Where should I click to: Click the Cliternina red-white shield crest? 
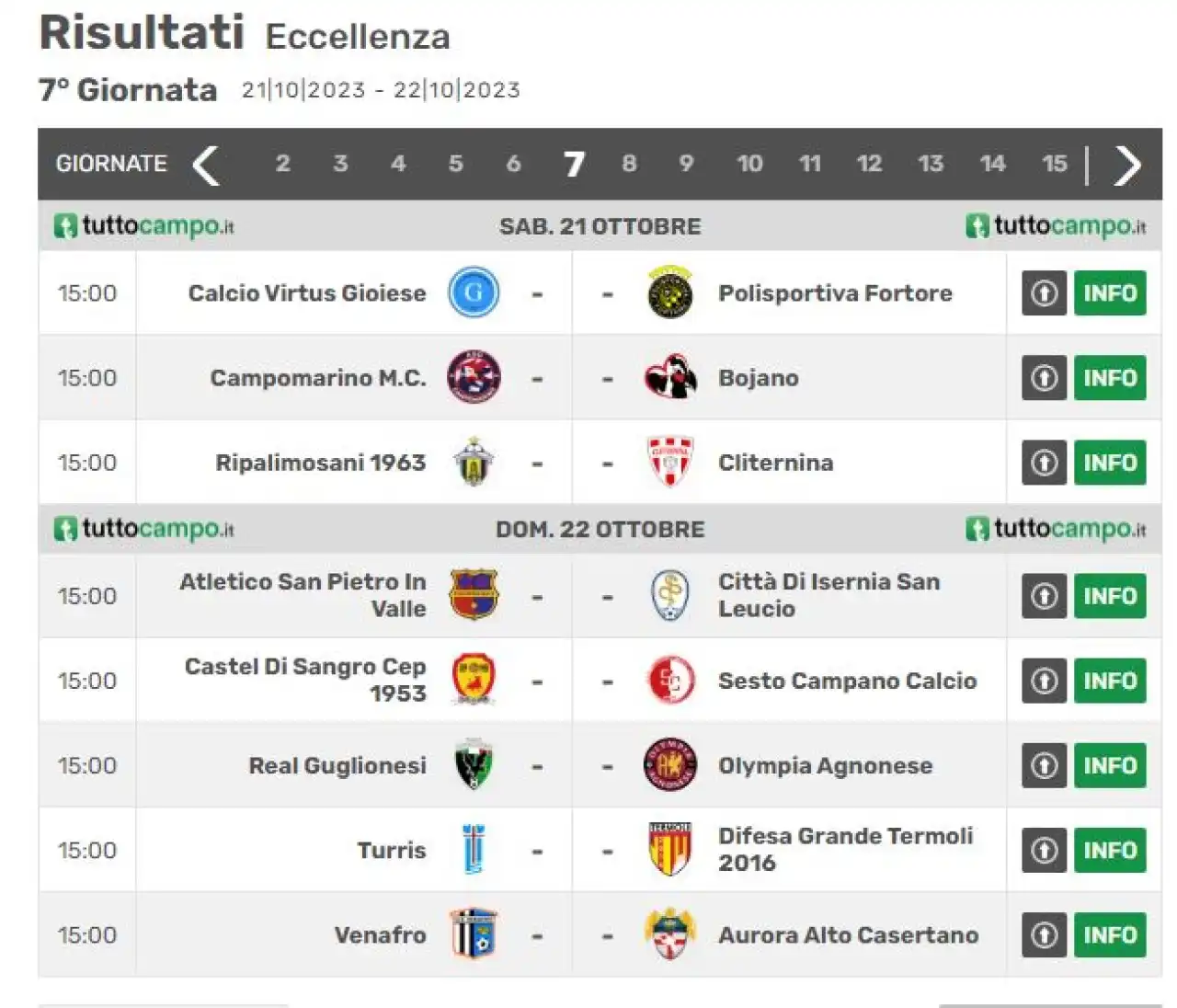coord(670,462)
